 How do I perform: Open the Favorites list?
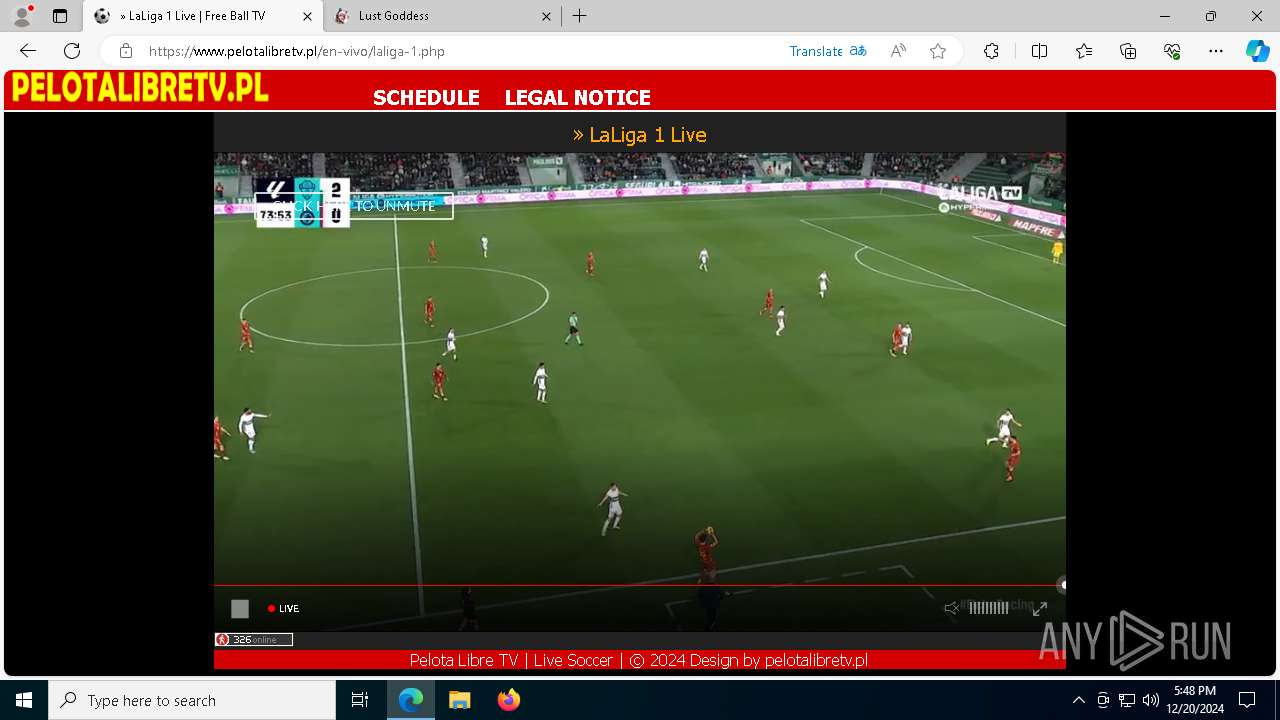click(1084, 51)
